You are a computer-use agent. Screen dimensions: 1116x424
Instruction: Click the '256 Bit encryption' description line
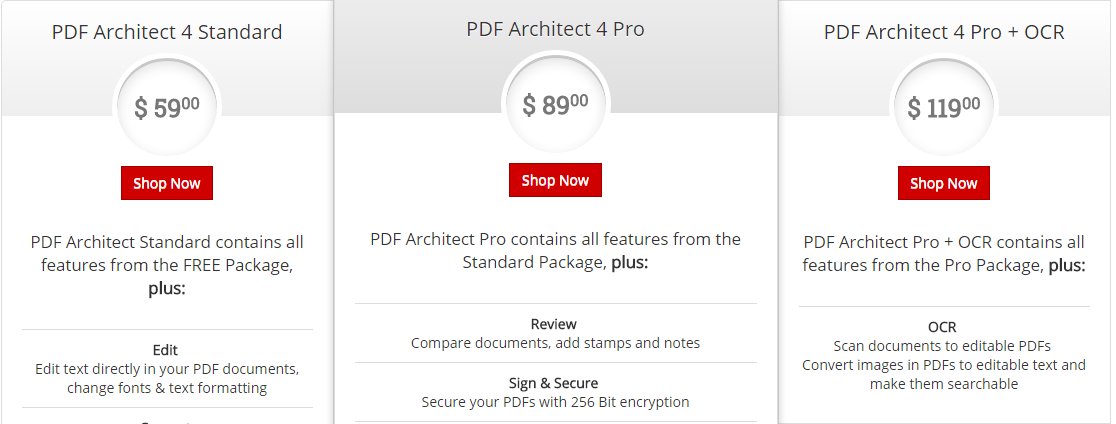click(555, 402)
